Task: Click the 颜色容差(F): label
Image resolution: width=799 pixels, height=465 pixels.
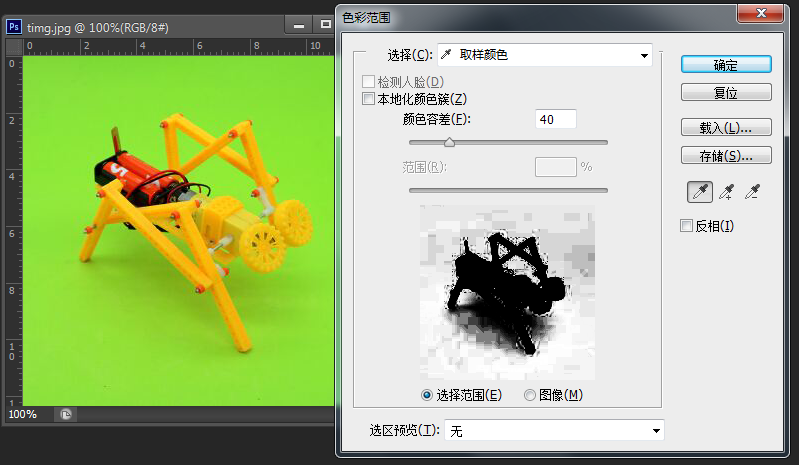Action: click(437, 119)
